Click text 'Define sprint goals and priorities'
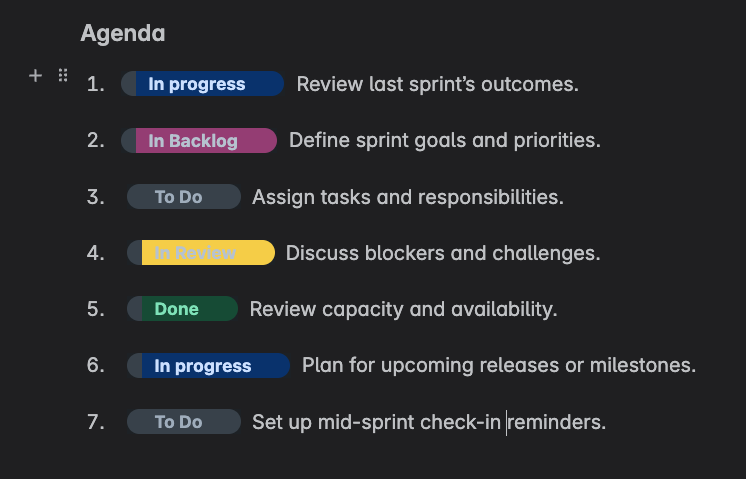Image resolution: width=746 pixels, height=479 pixels. click(x=444, y=140)
